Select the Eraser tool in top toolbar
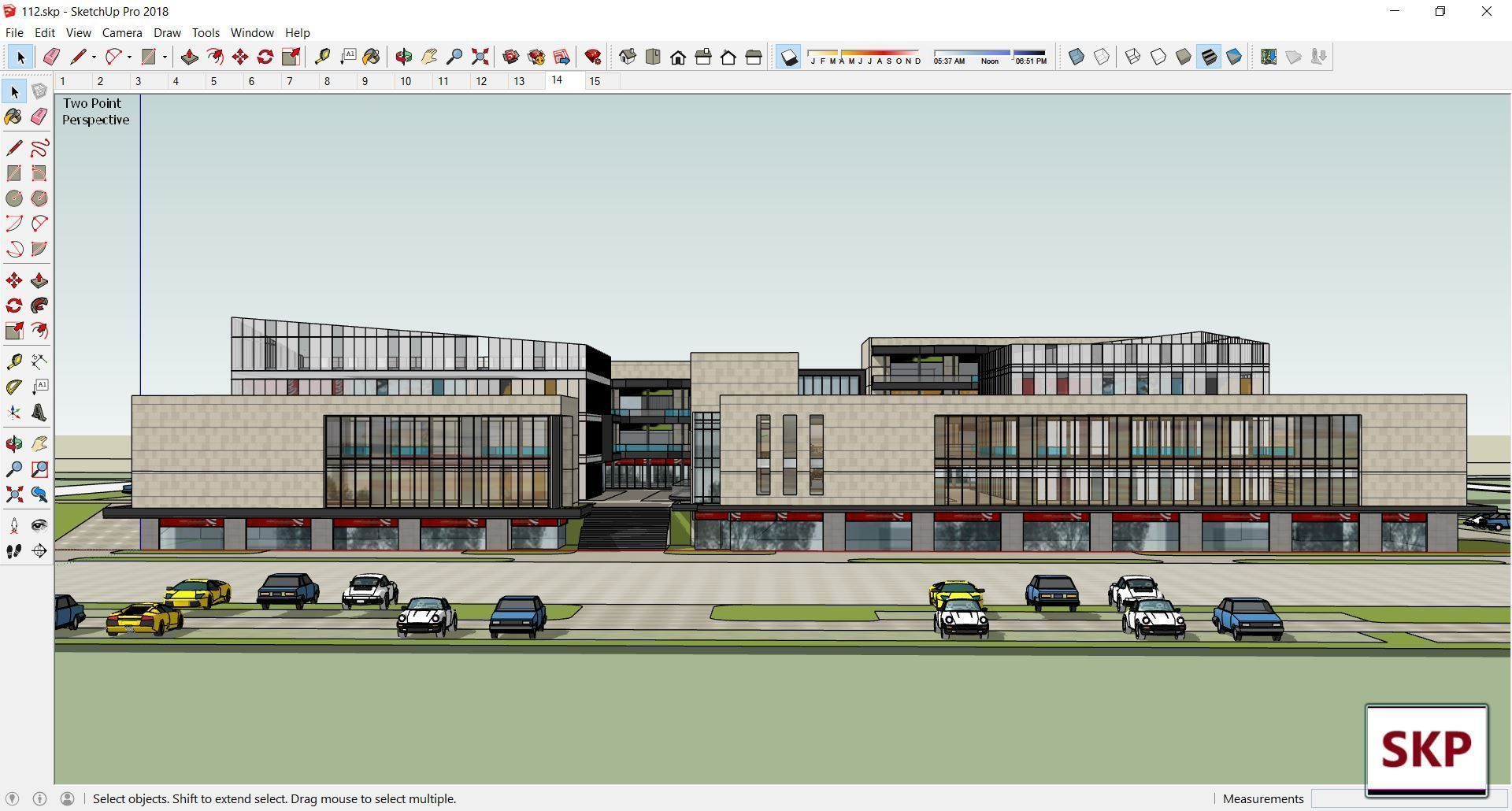This screenshot has width=1512, height=811. [51, 57]
